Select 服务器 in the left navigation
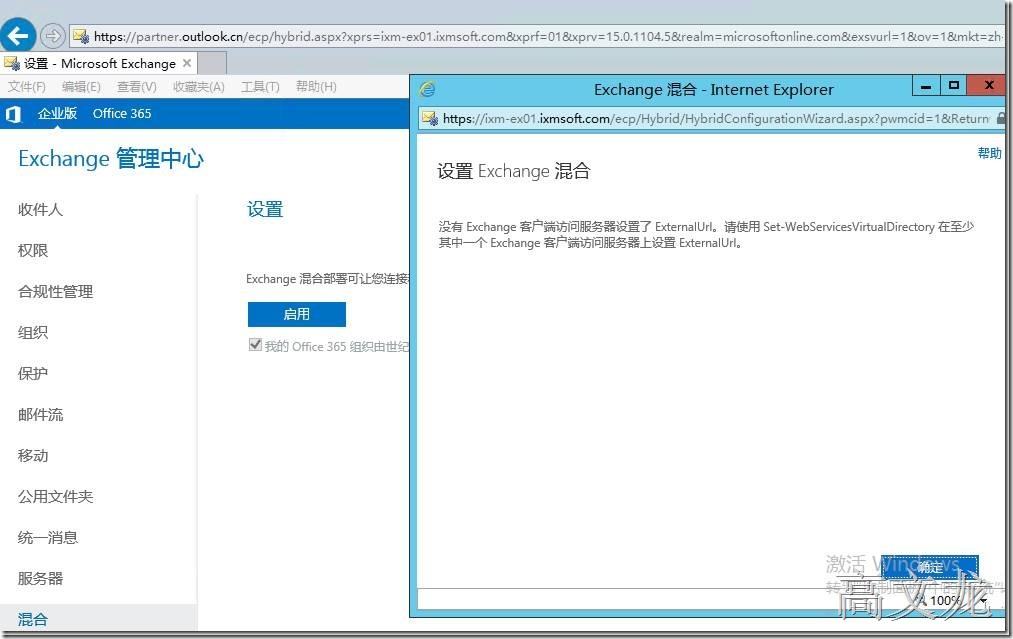1013x639 pixels. pos(40,578)
